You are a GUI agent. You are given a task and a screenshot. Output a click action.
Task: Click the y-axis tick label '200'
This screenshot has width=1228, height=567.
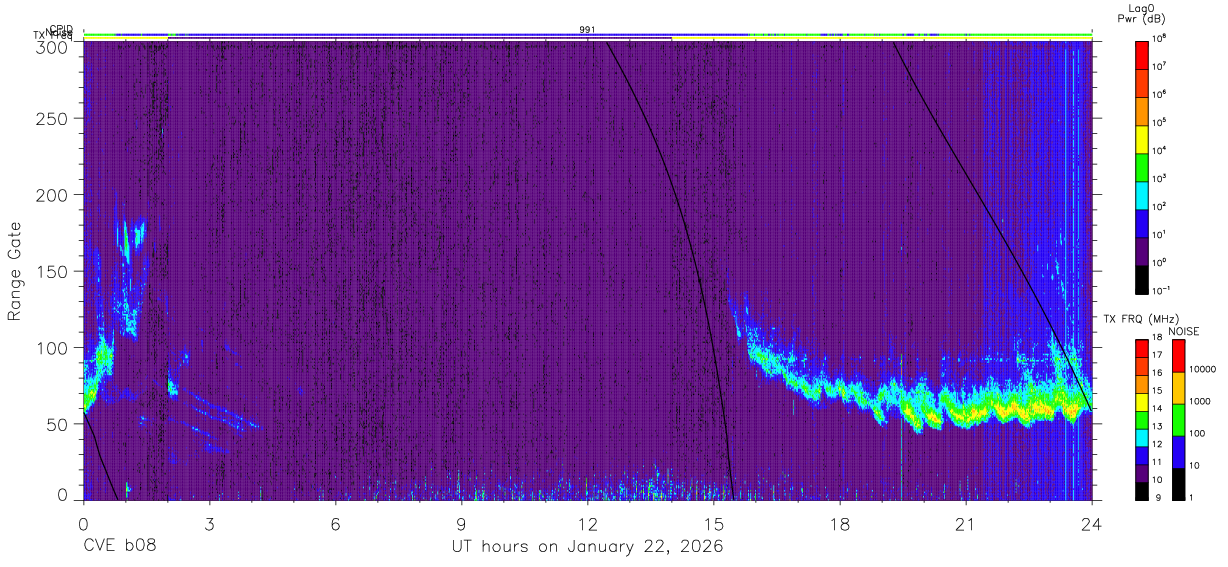(53, 195)
